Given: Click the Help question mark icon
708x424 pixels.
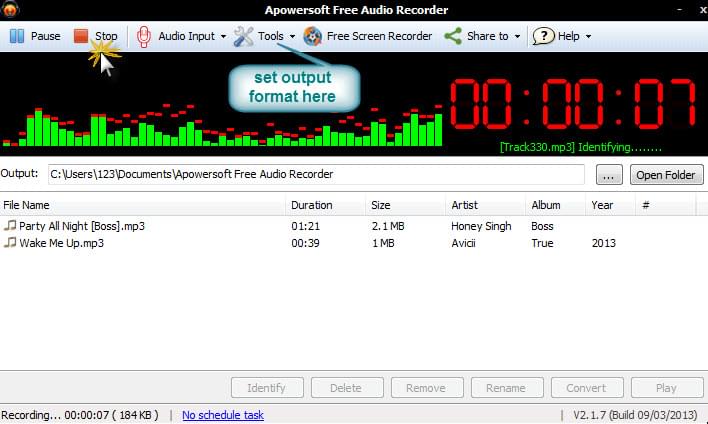Looking at the screenshot, I should coord(543,36).
